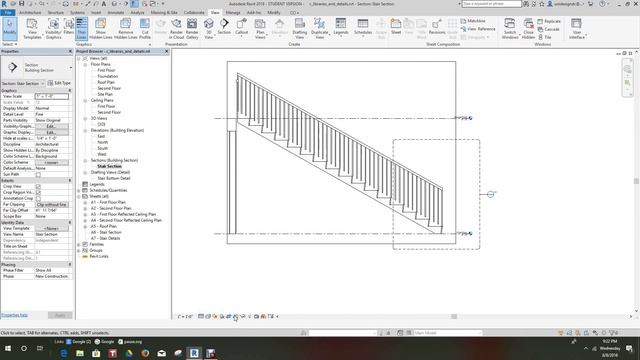This screenshot has height=360, width=640.
Task: Click the Matchline tool
Action: tap(473, 21)
